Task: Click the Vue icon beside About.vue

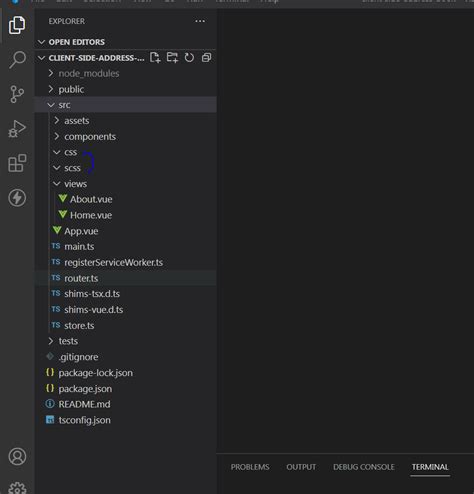Action: tap(63, 199)
